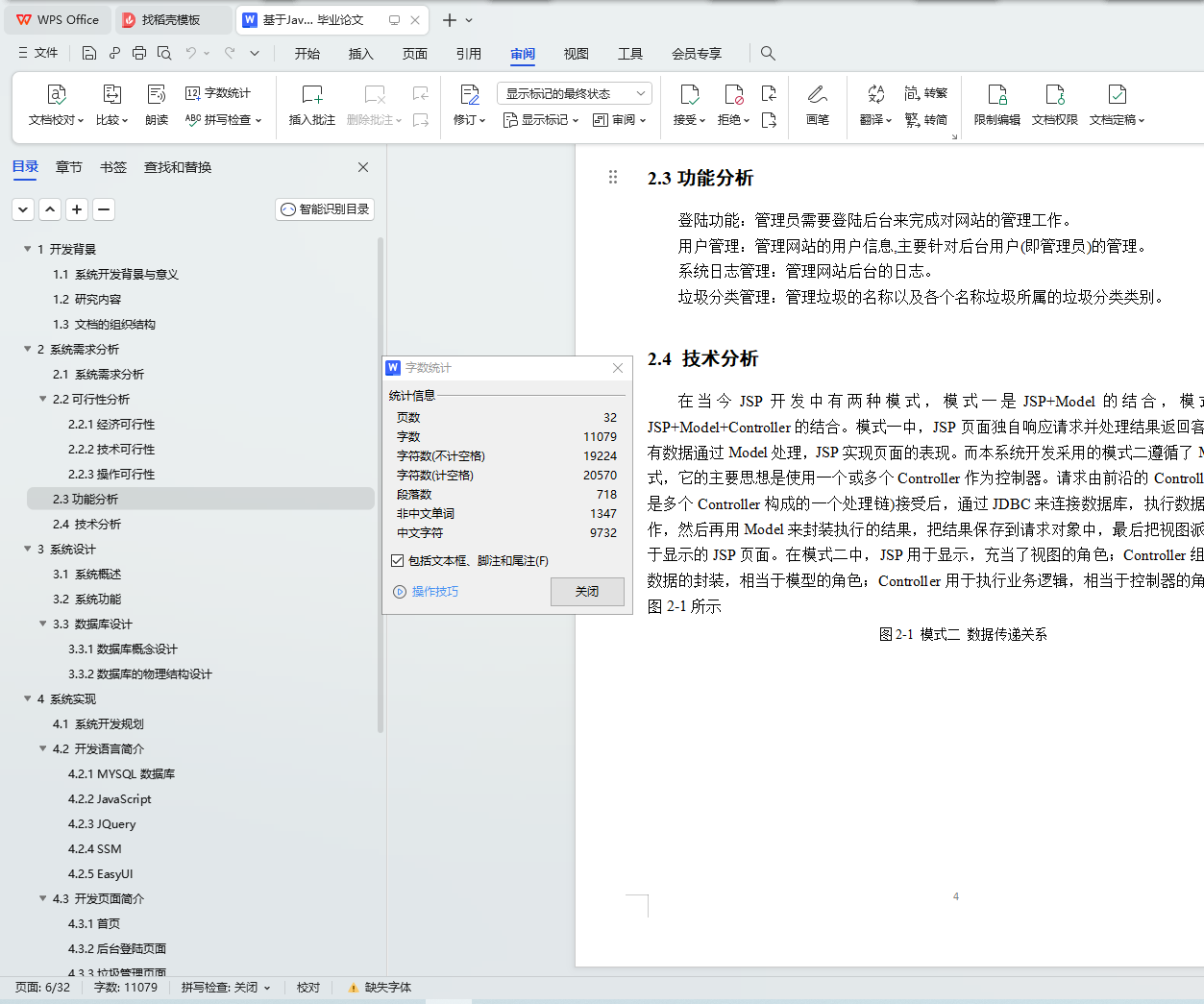Switch to the 开始 ribbon tab

(307, 54)
